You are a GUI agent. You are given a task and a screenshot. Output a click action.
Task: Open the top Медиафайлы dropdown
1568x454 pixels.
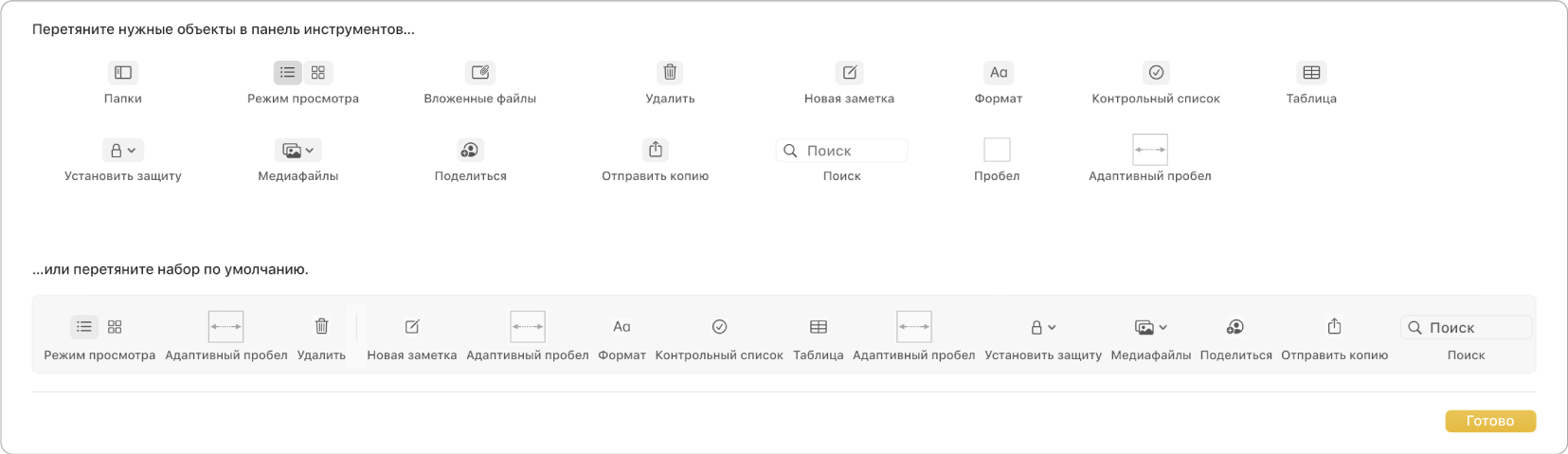(298, 150)
